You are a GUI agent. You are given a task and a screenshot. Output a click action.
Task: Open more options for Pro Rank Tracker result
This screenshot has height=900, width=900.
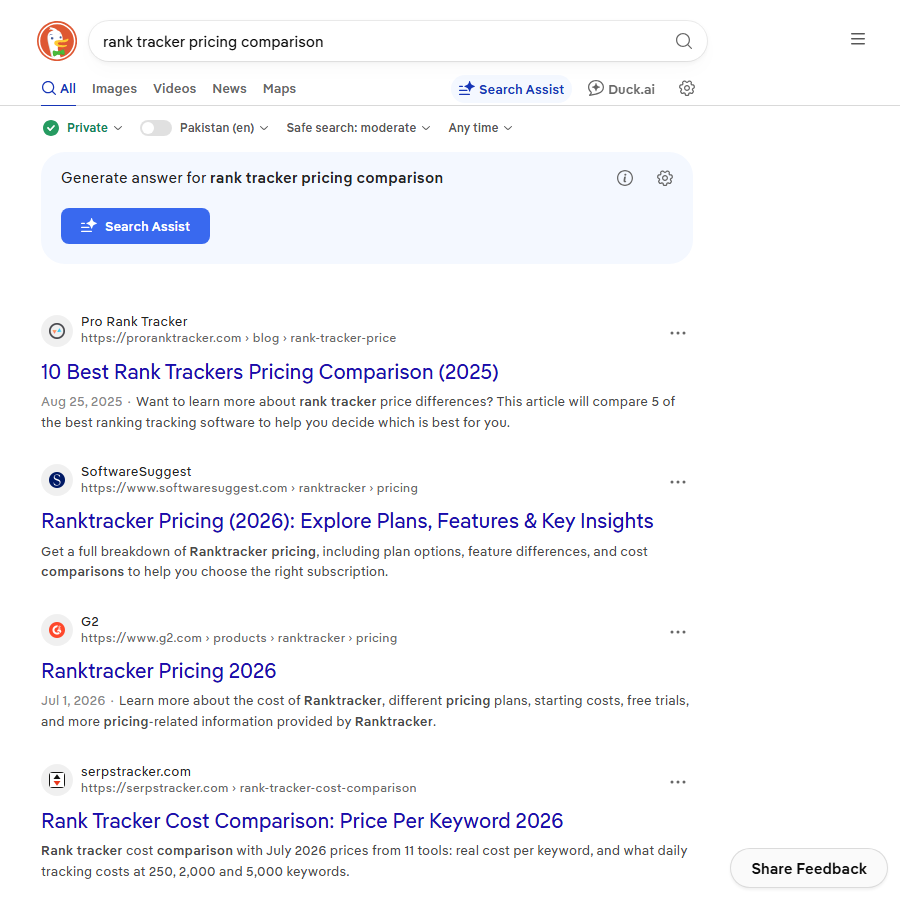[x=678, y=333]
